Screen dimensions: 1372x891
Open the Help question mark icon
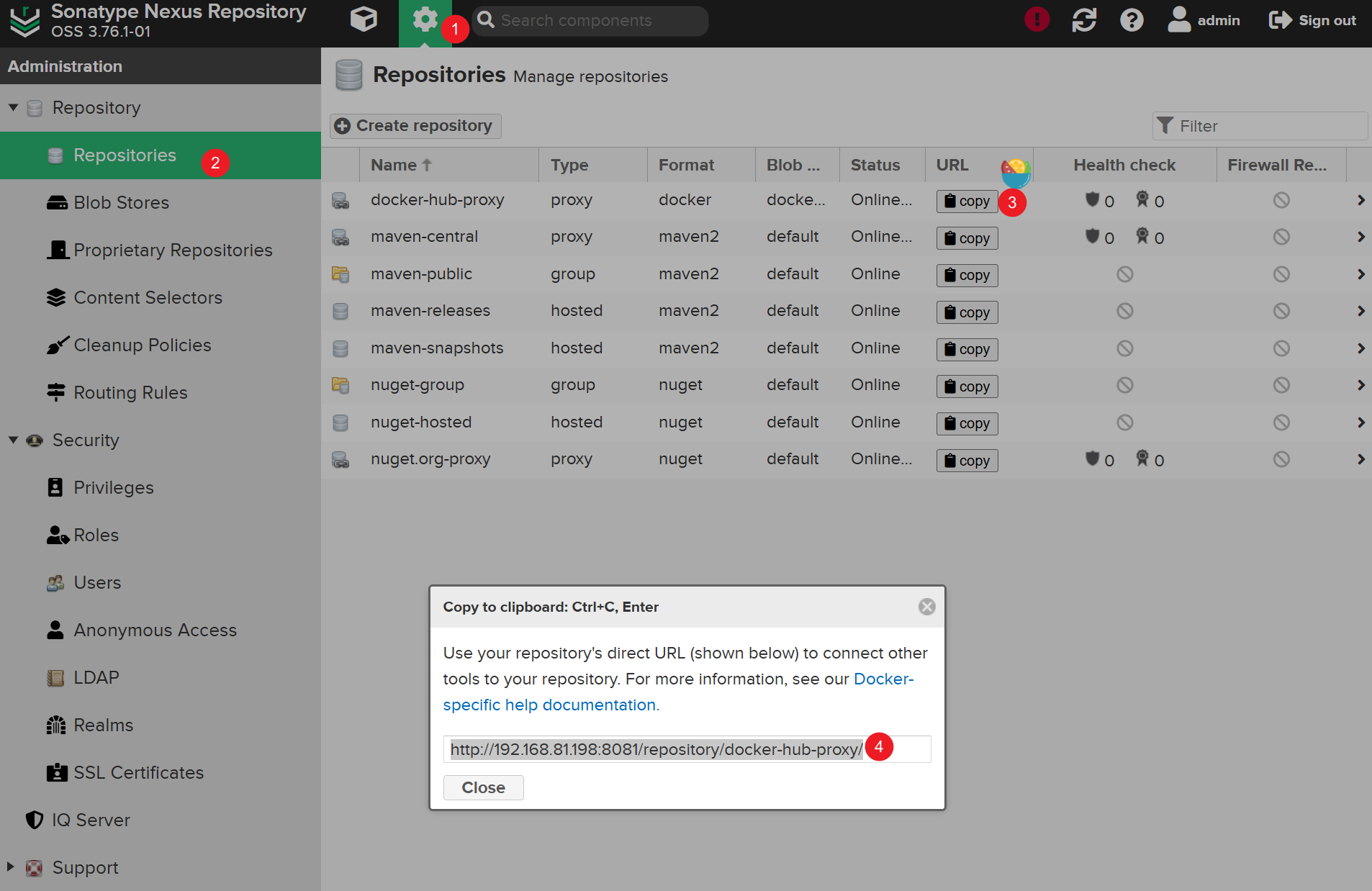click(1132, 20)
